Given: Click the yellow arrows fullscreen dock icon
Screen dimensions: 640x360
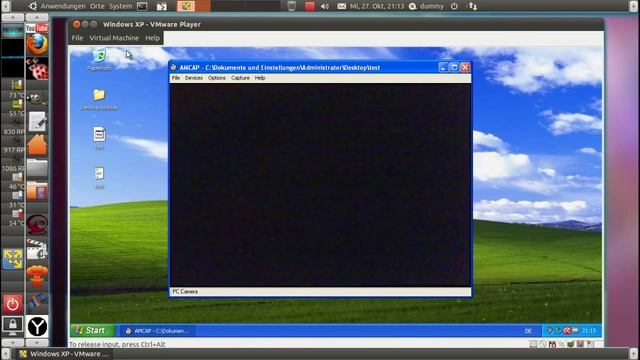Looking at the screenshot, I should 13,259.
